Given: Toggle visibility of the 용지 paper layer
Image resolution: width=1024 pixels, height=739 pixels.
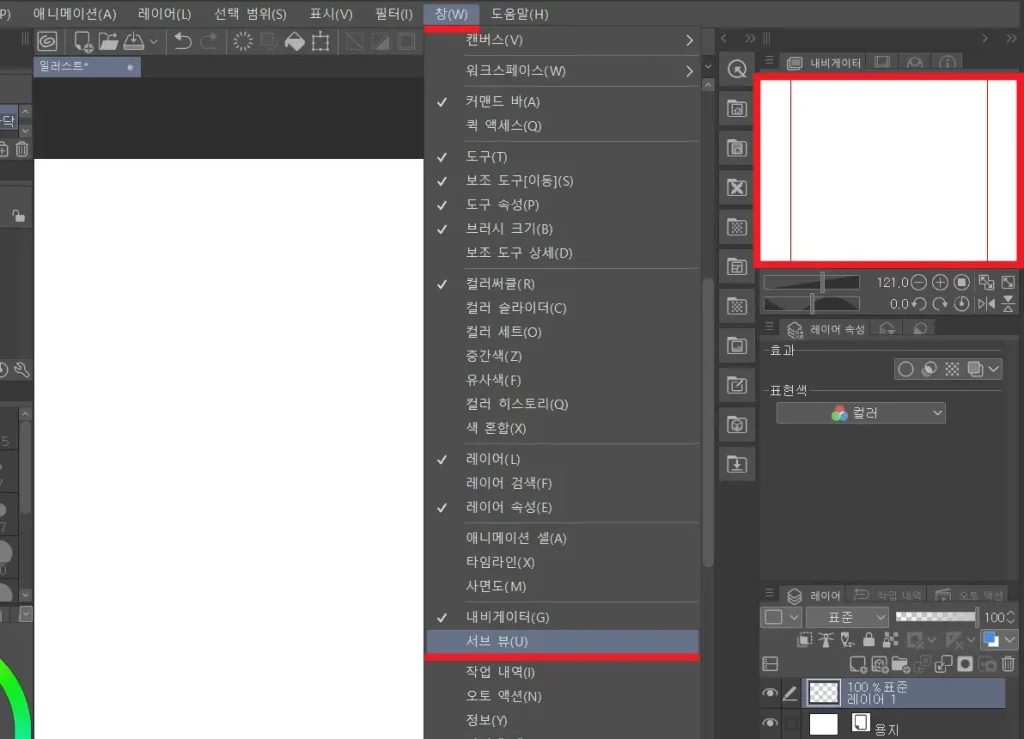Looking at the screenshot, I should coord(770,724).
